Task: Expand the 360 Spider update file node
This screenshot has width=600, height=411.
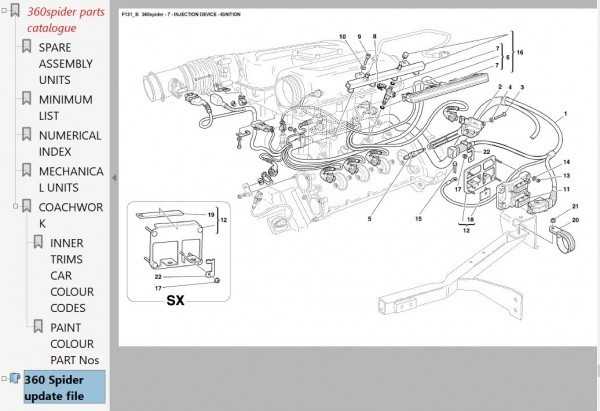Action: (x=4, y=379)
